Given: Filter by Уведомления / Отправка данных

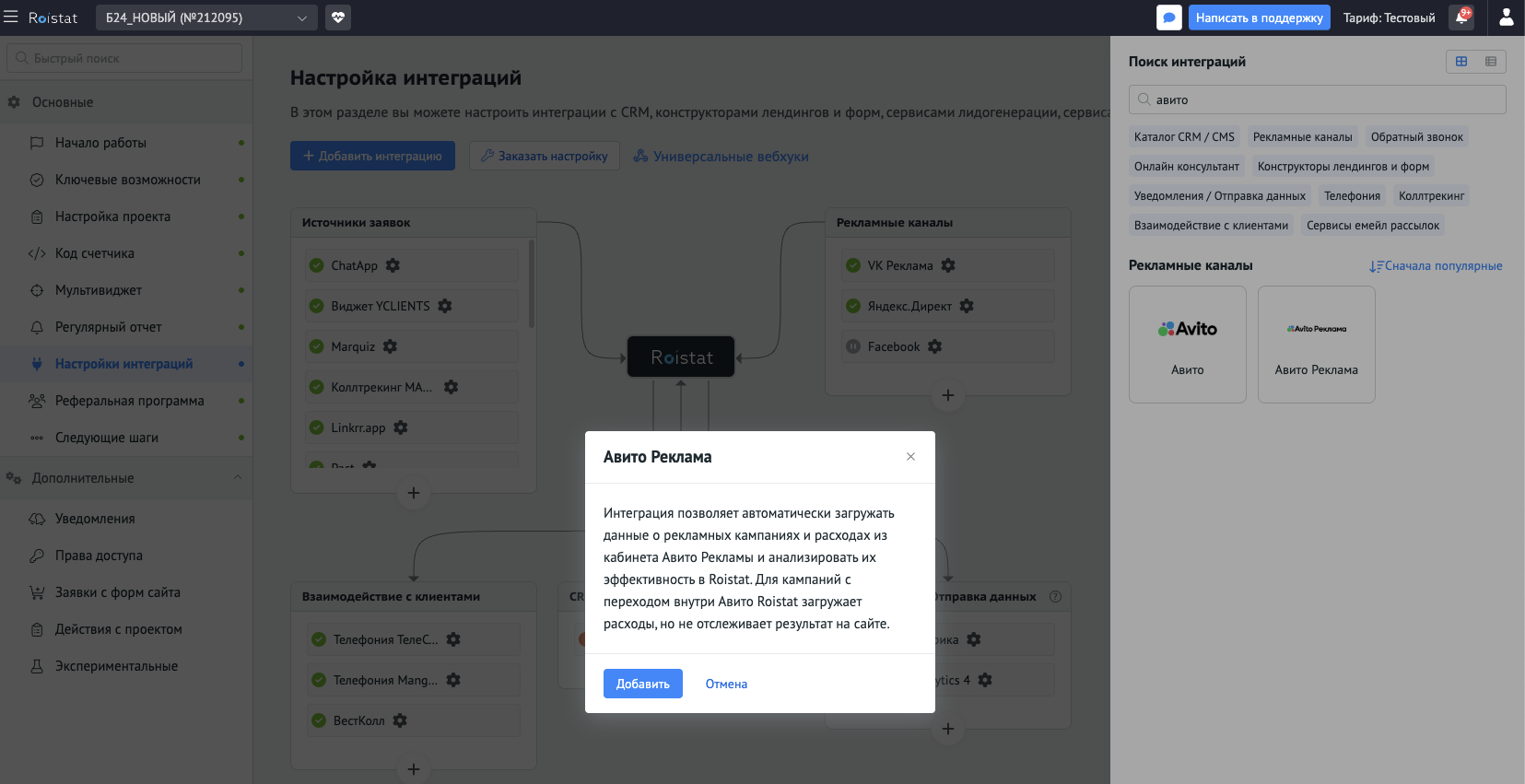Looking at the screenshot, I should 1220,196.
